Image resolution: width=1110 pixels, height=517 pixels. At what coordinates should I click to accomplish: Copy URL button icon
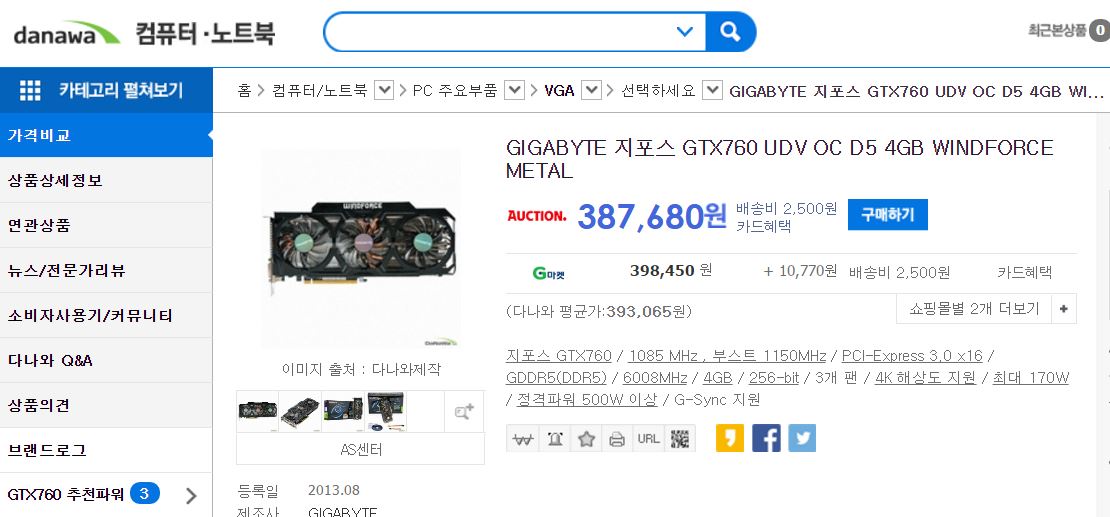648,439
